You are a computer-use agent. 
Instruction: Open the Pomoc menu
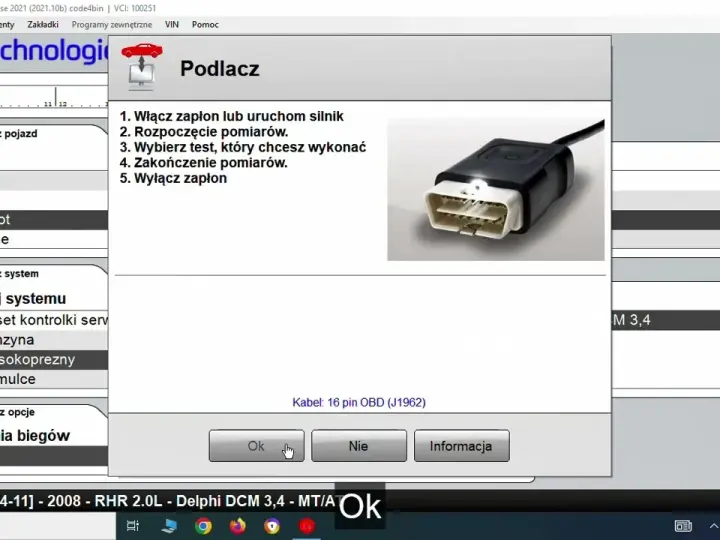(x=205, y=25)
